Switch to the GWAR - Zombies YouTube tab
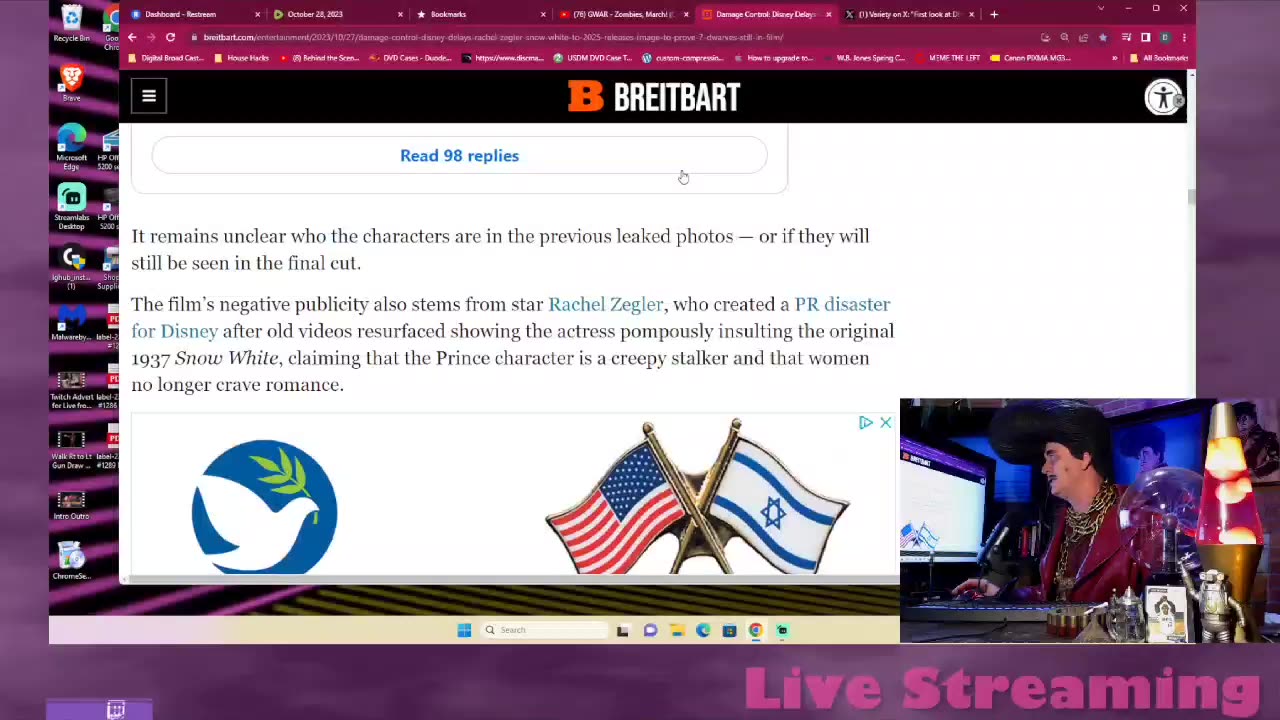Image resolution: width=1280 pixels, height=720 pixels. click(623, 14)
